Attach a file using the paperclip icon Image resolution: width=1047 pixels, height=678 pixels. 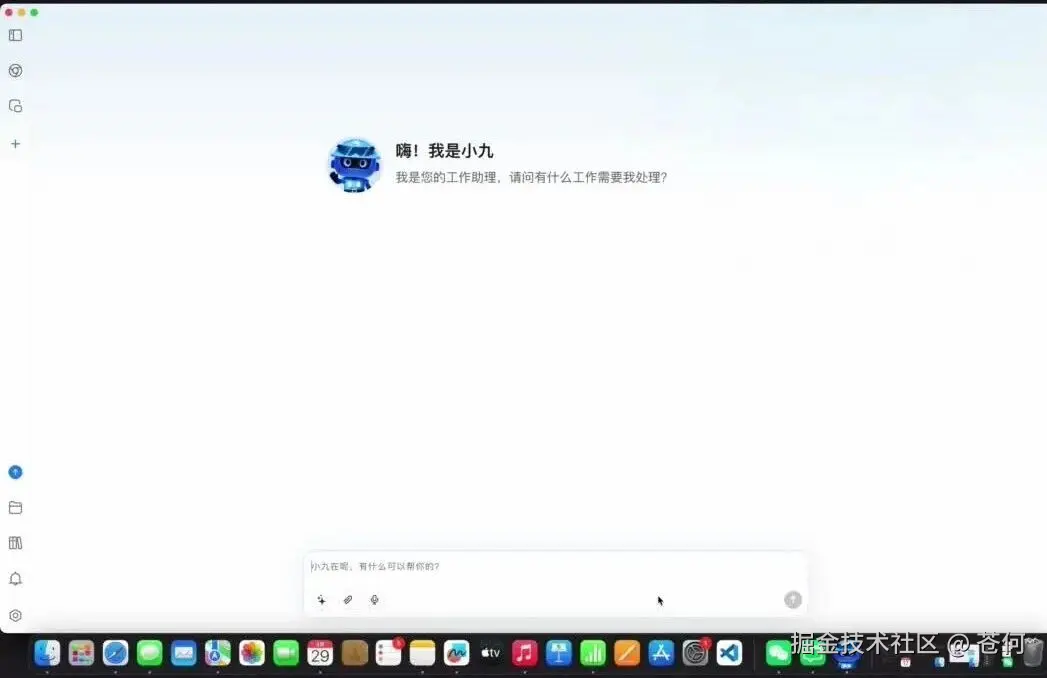(x=348, y=600)
